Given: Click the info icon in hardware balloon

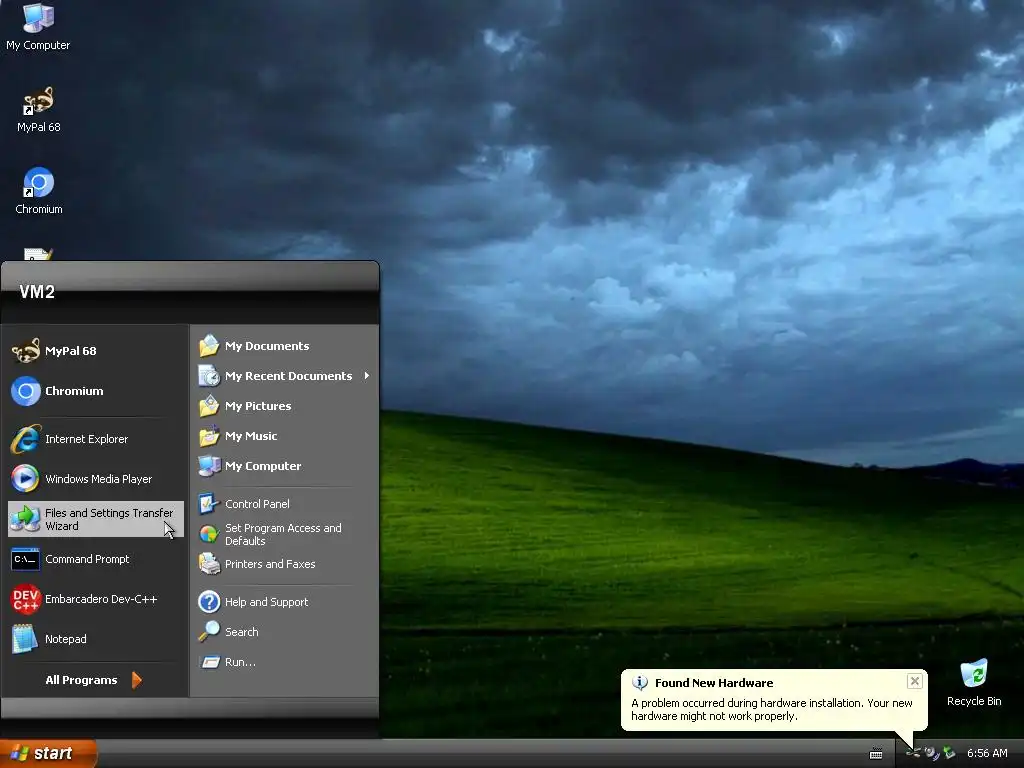Looking at the screenshot, I should pos(640,683).
